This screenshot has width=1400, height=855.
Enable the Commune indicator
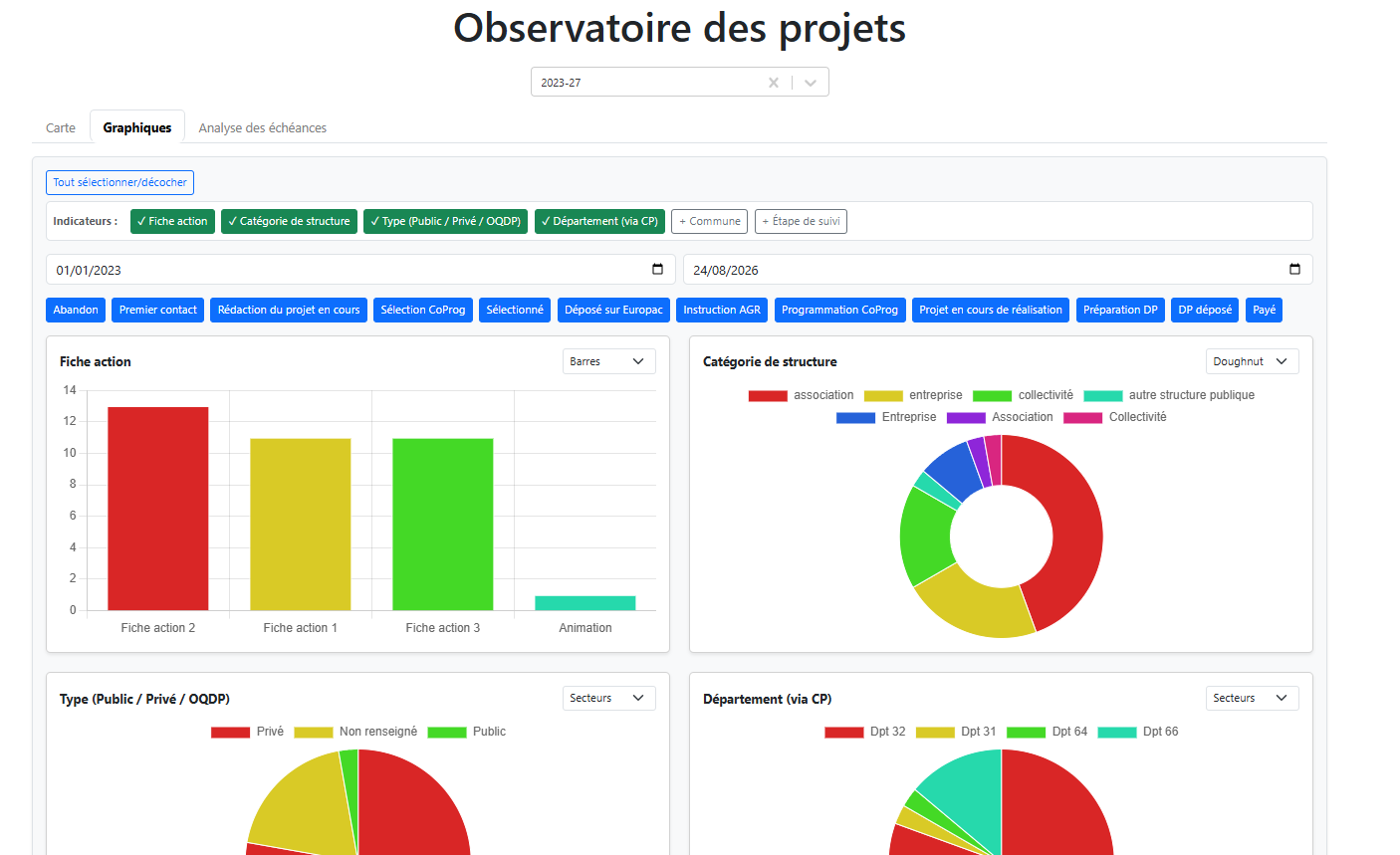point(709,221)
